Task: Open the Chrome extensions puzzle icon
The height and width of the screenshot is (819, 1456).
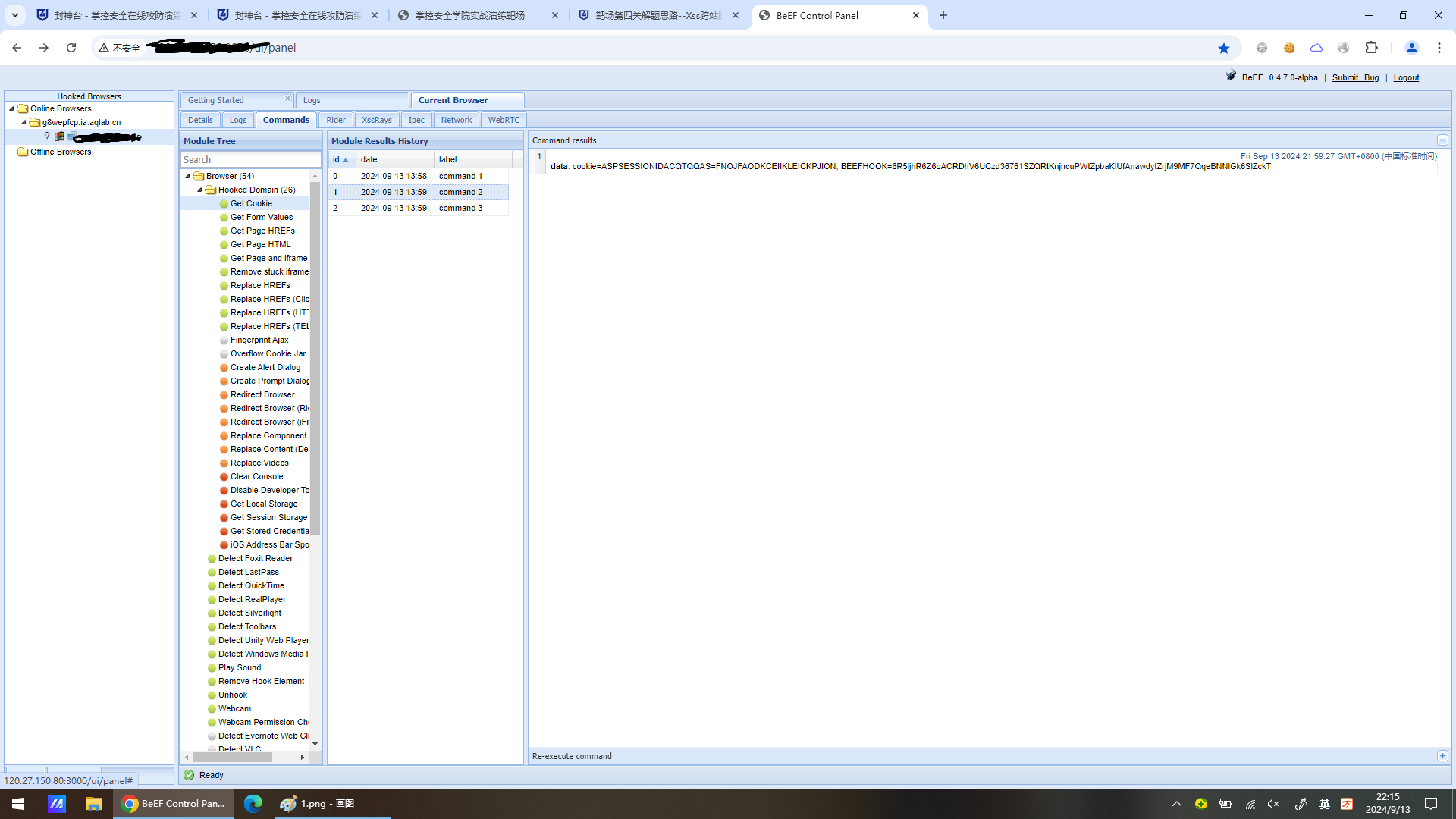Action: pos(1371,48)
